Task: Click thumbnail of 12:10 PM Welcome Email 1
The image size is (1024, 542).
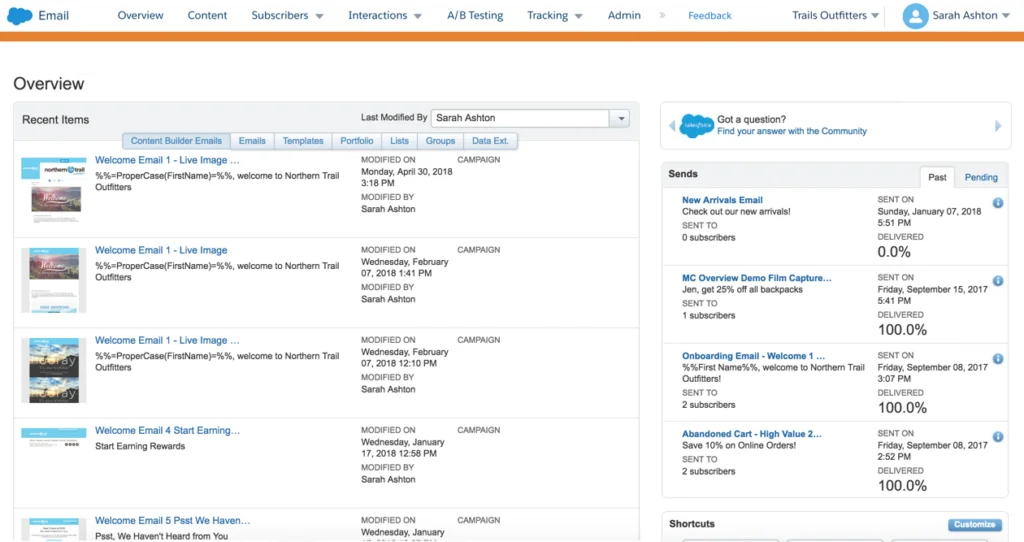Action: click(x=54, y=370)
